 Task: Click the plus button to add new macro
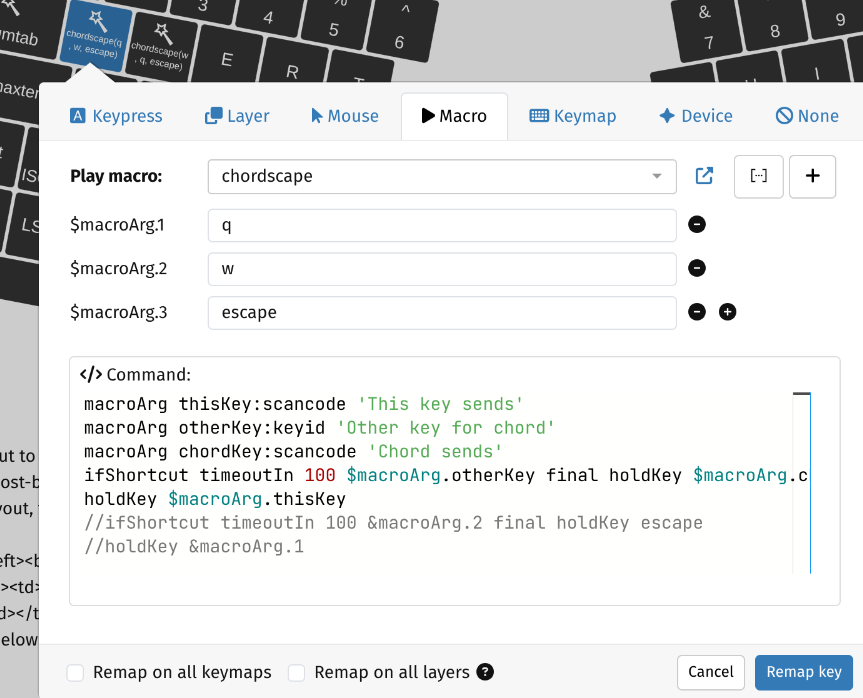click(x=812, y=176)
